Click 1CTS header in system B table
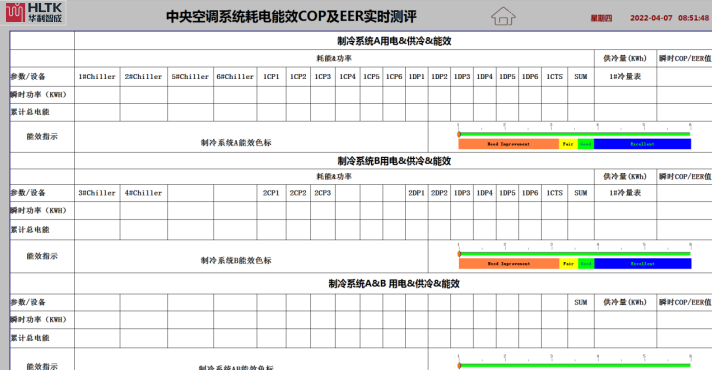 tap(554, 193)
